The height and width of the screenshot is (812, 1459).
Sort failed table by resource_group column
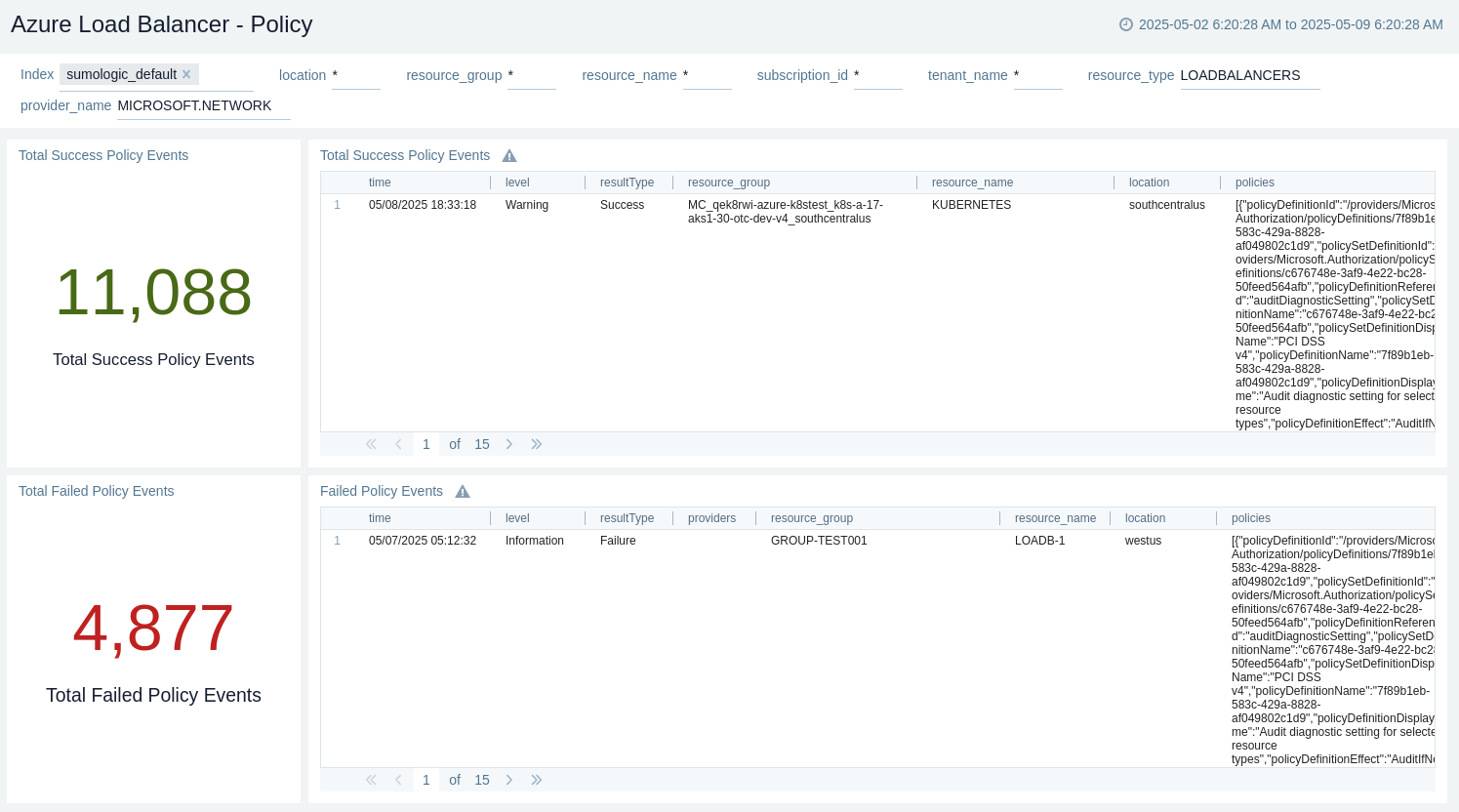coord(812,518)
